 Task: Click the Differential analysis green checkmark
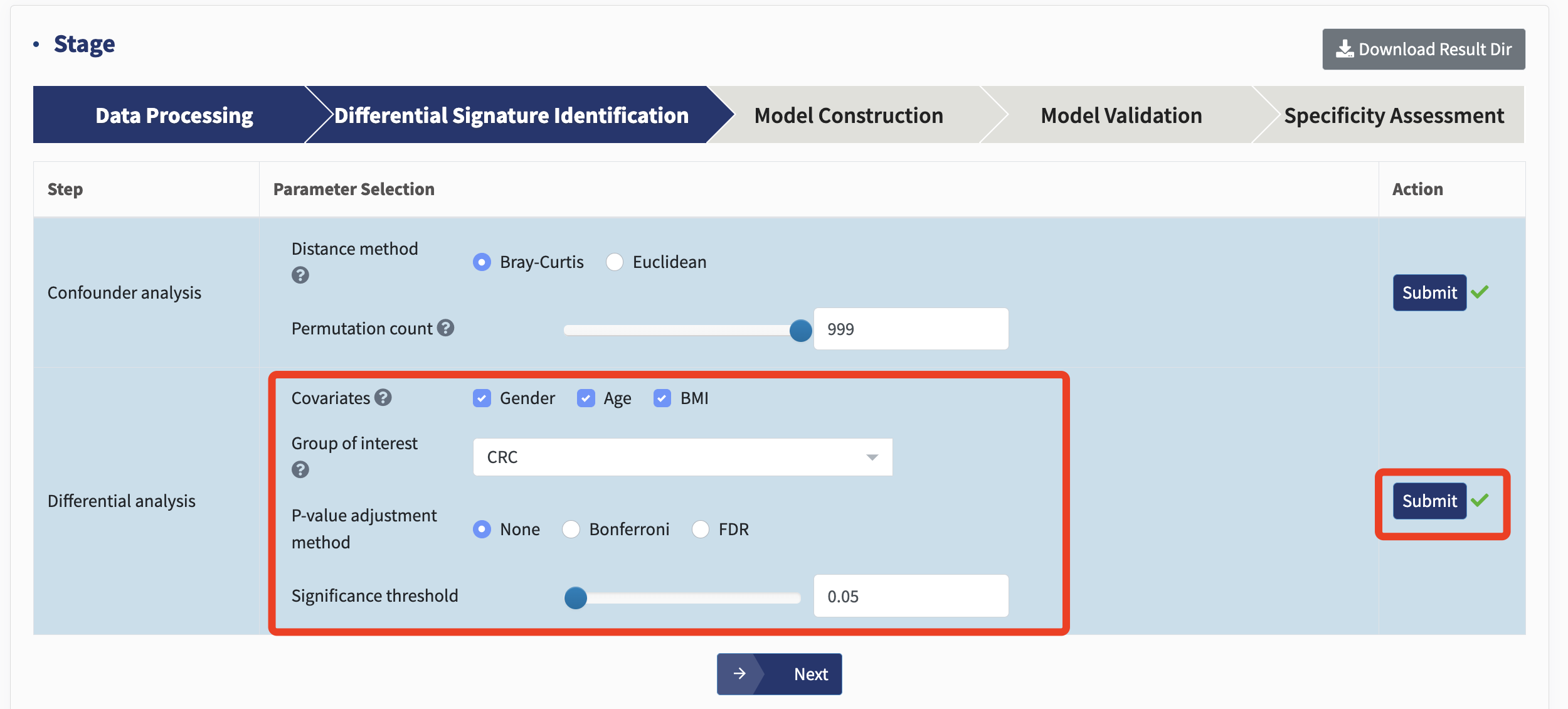click(1480, 500)
